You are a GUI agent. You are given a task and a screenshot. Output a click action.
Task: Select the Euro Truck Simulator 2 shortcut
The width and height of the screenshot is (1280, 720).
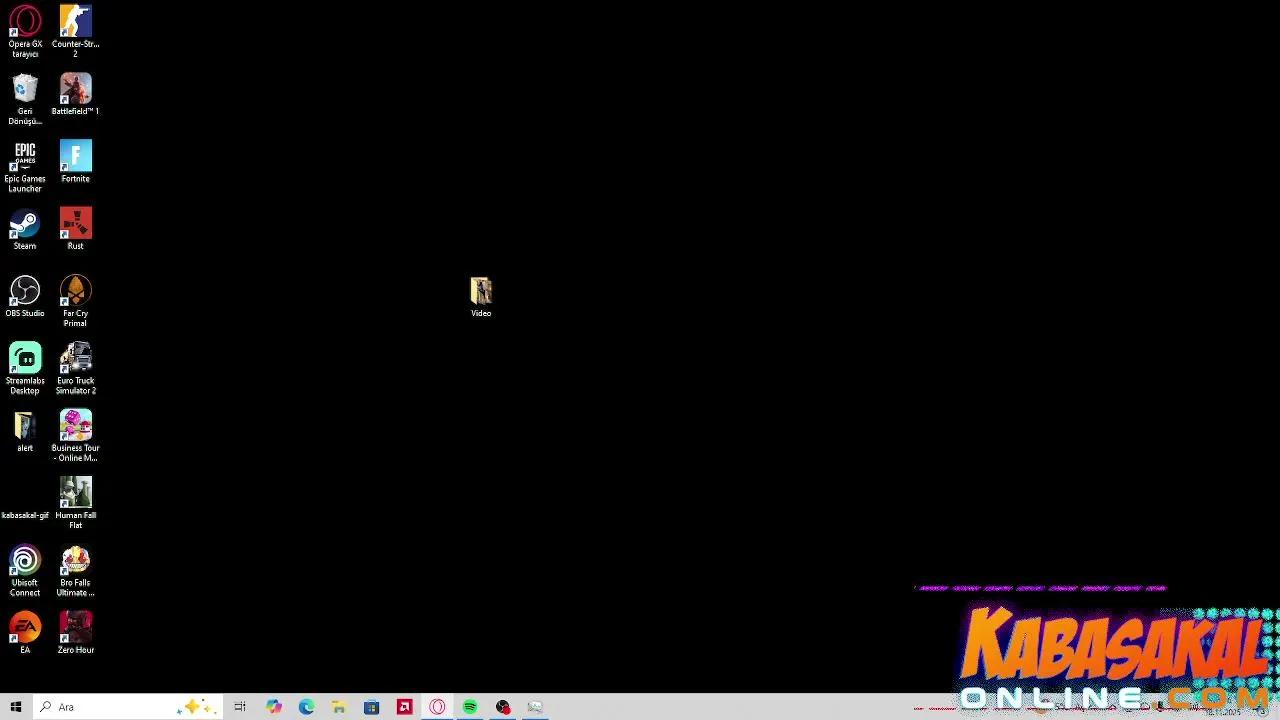75,368
